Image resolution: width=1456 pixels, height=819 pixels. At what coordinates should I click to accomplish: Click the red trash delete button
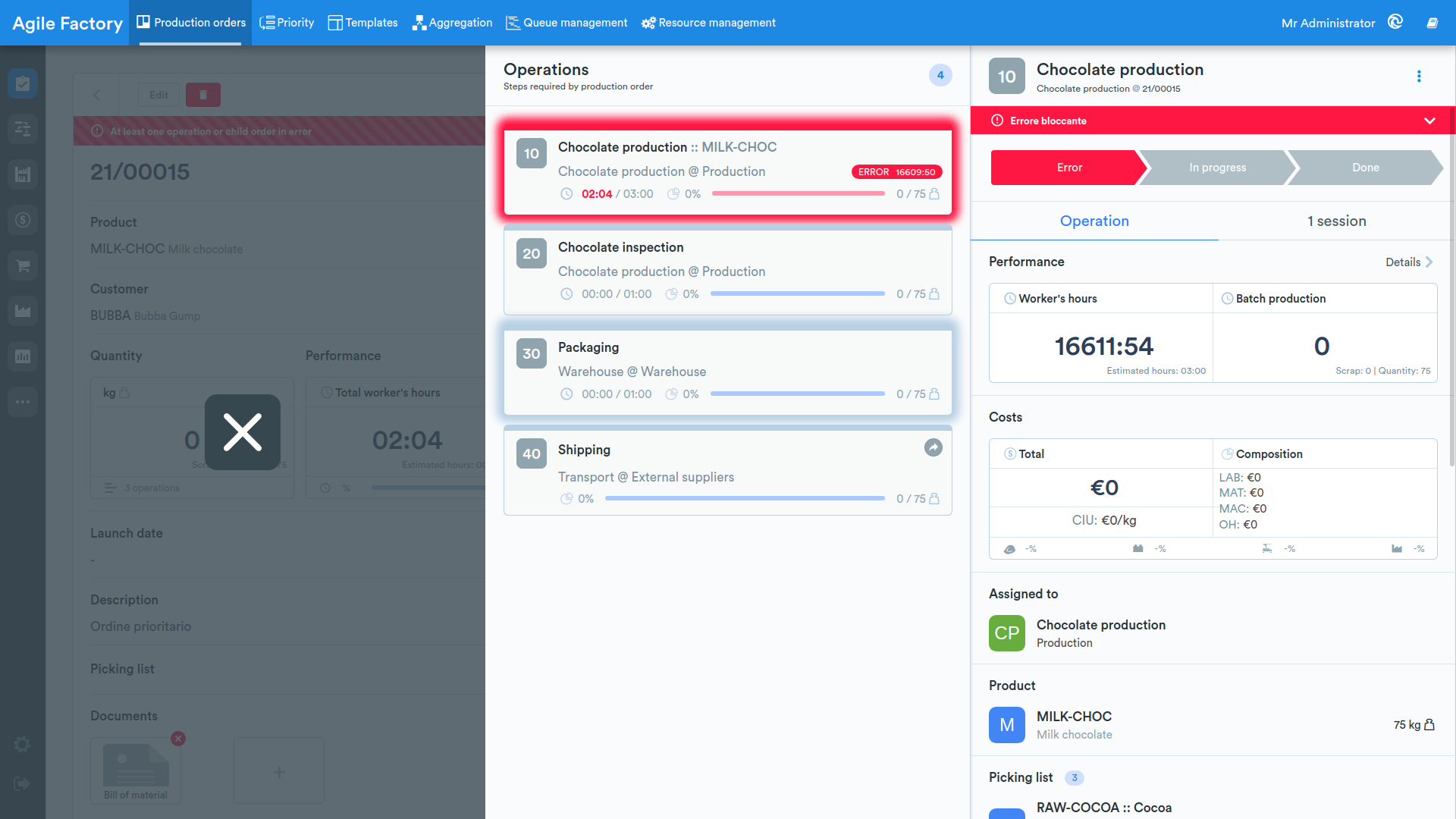[203, 95]
